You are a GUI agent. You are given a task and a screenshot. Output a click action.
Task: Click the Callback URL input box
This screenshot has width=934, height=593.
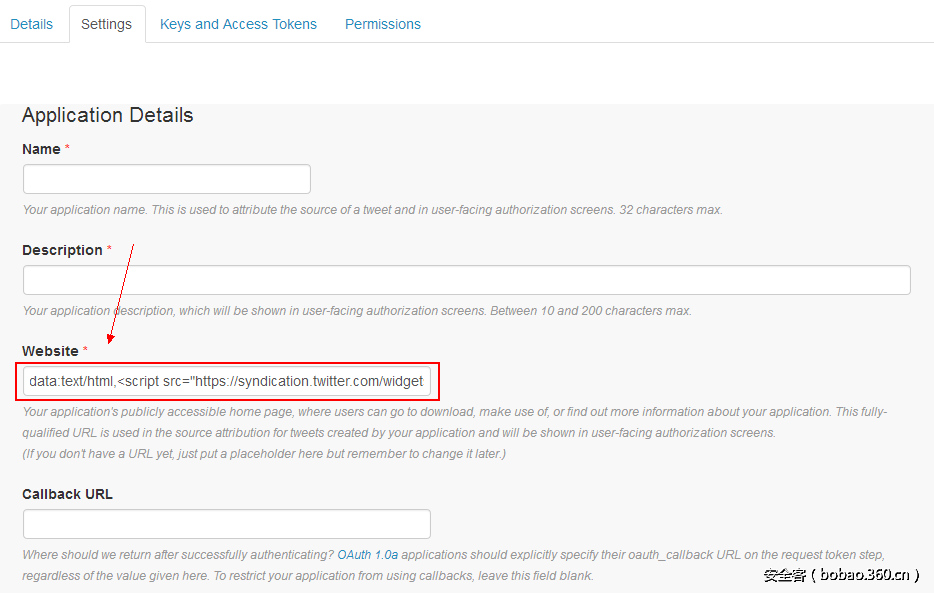coord(226,524)
